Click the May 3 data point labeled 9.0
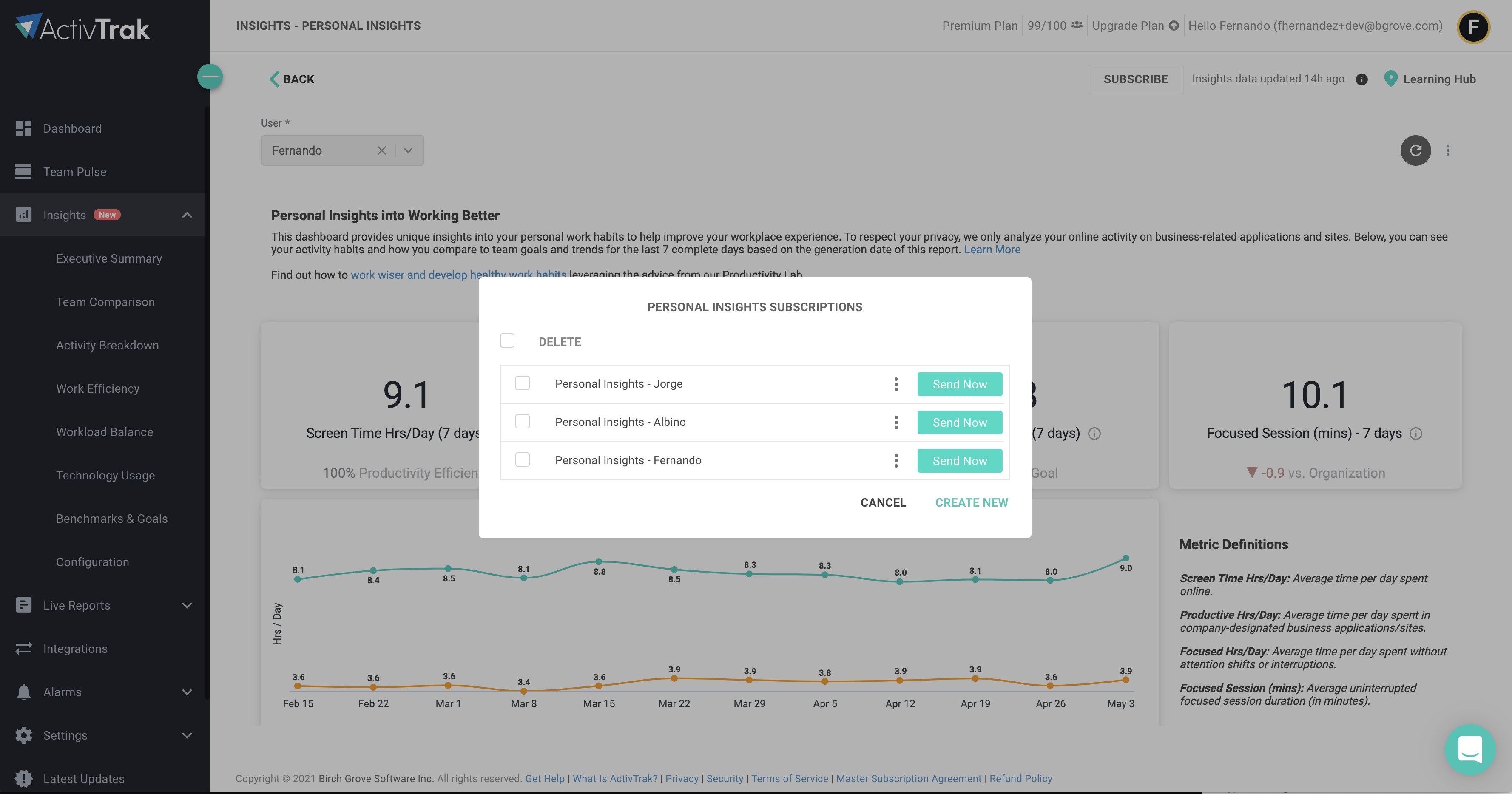This screenshot has height=794, width=1512. (1125, 558)
